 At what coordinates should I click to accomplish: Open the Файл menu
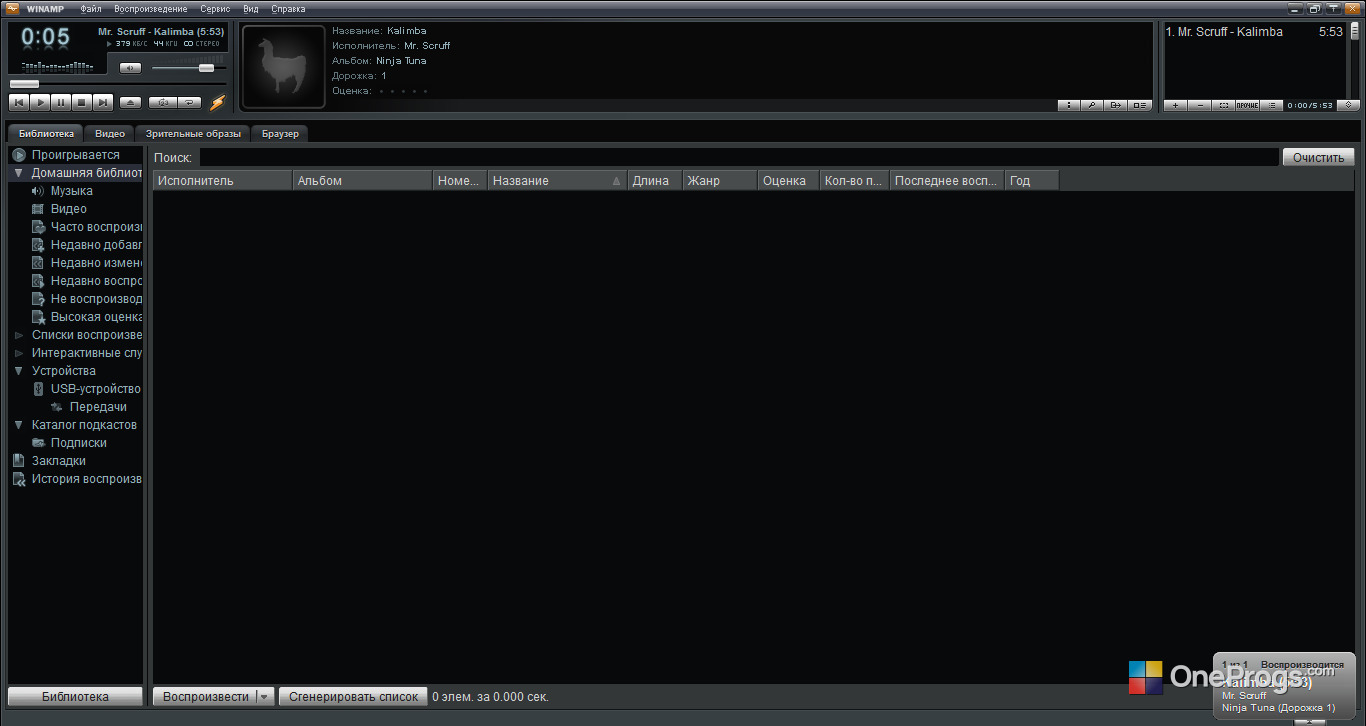[x=91, y=9]
